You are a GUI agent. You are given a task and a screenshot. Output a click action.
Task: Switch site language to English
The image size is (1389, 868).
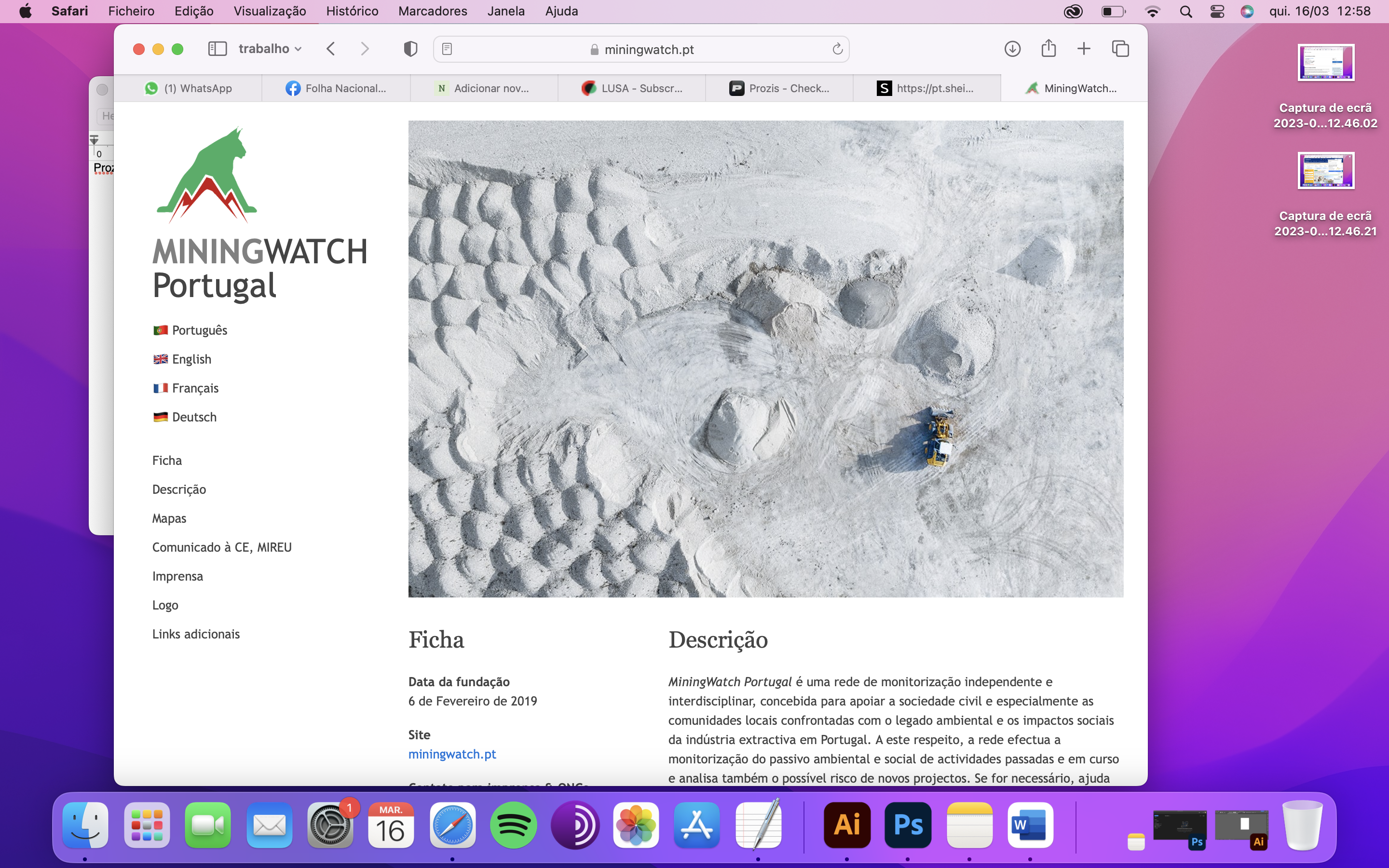click(182, 359)
